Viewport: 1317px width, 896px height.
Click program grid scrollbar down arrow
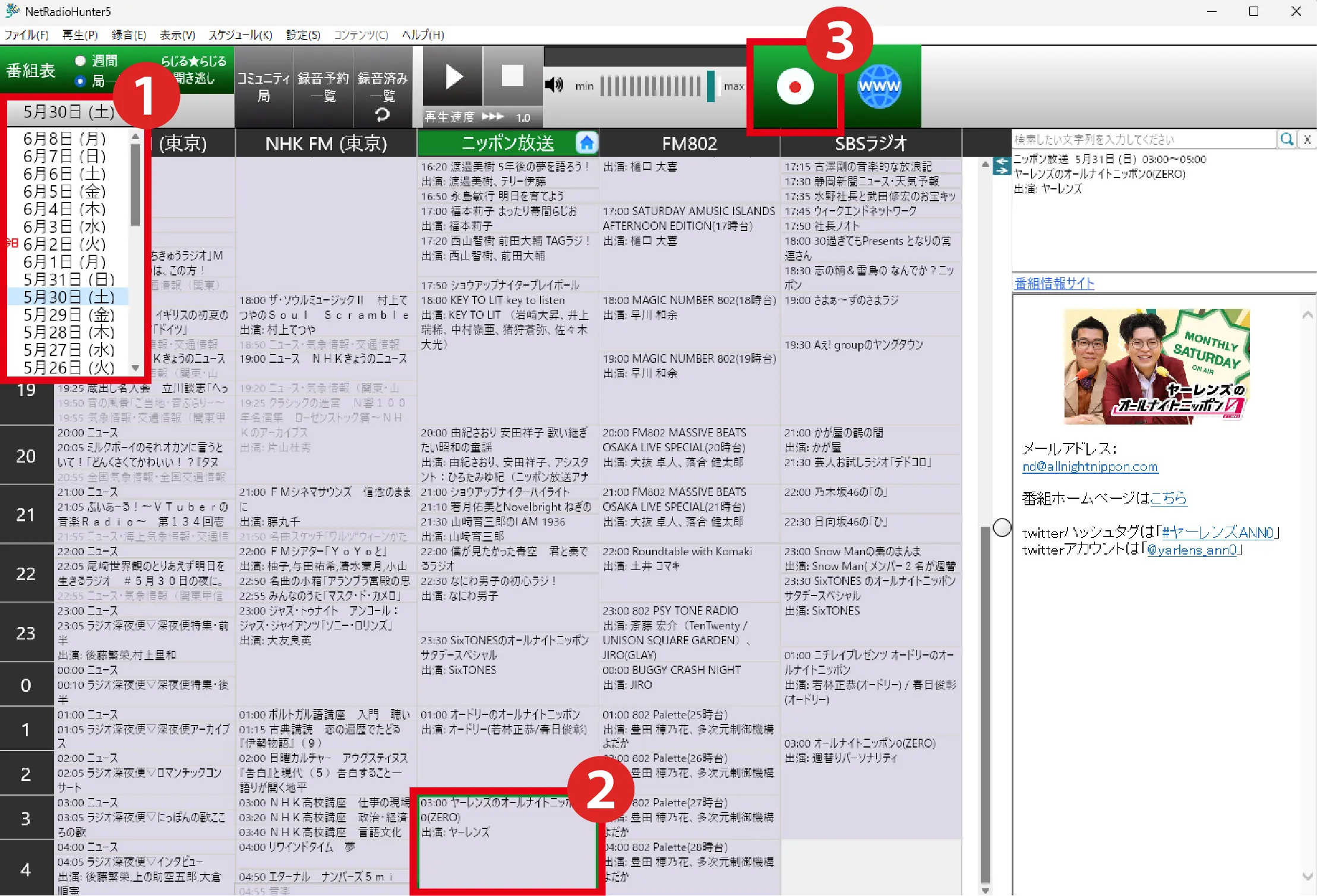[x=985, y=890]
